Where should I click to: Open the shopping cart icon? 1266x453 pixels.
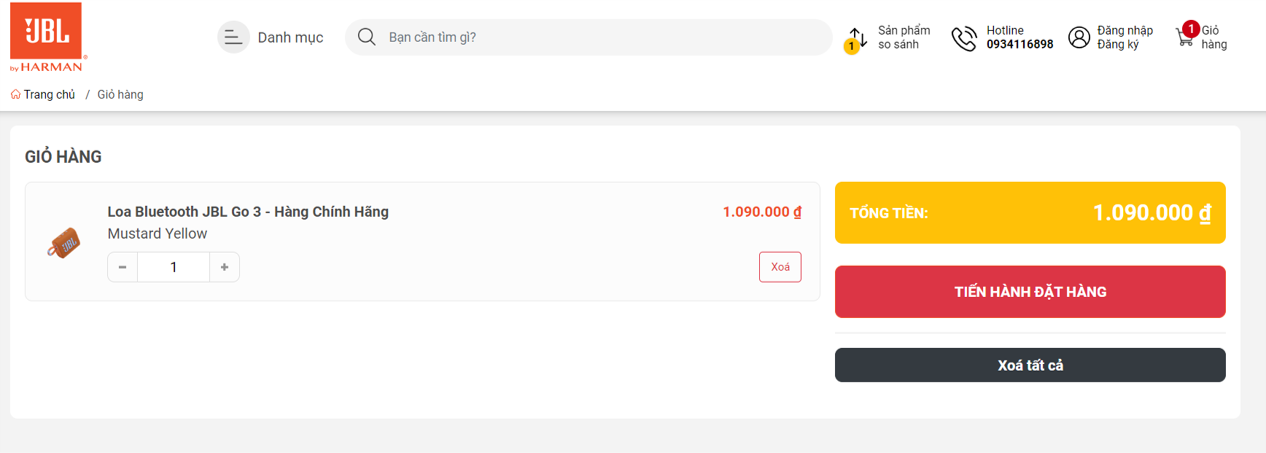[1186, 37]
